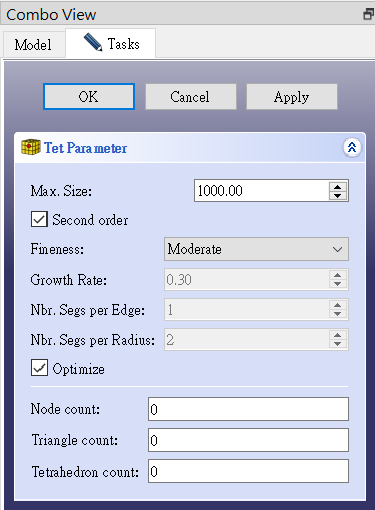375x510 pixels.
Task: Click the Triangle count field
Action: tap(248, 440)
